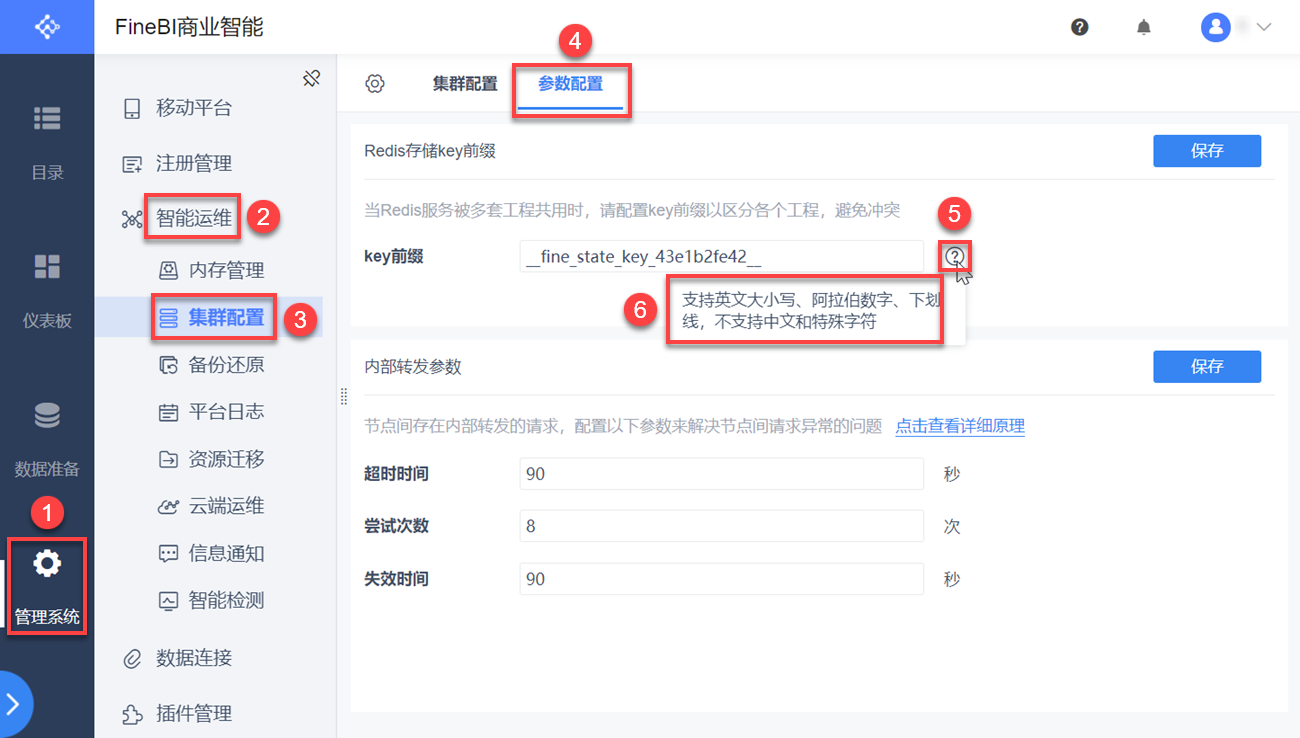The image size is (1300, 738).
Task: Click the 内部转发参数 heading
Action: pyautogui.click(x=413, y=367)
